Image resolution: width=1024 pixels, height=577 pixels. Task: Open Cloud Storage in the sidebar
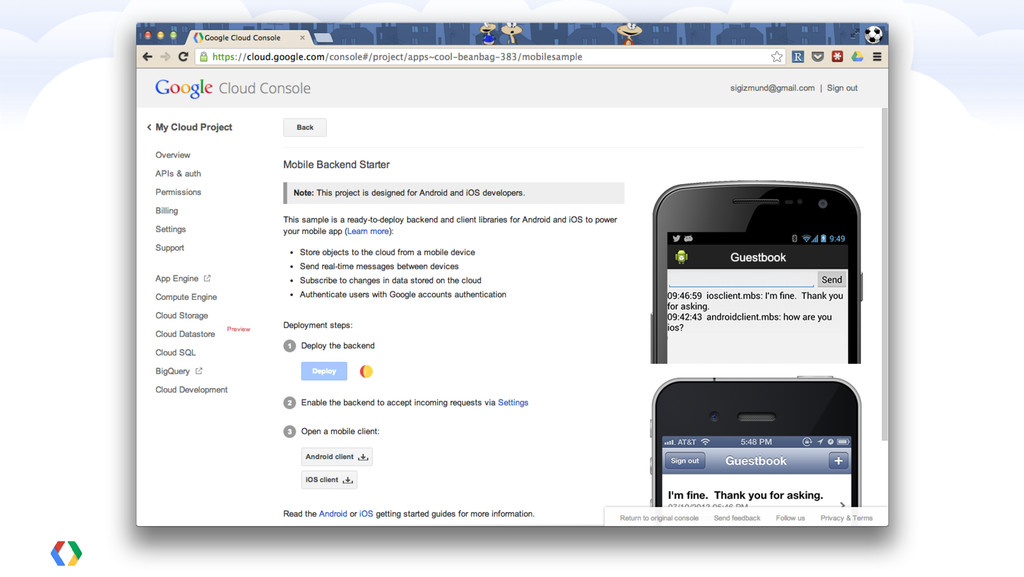(x=182, y=315)
